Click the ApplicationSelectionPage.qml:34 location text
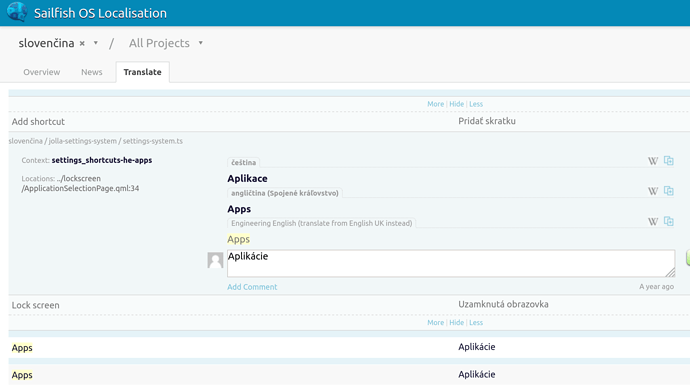 pyautogui.click(x=81, y=188)
